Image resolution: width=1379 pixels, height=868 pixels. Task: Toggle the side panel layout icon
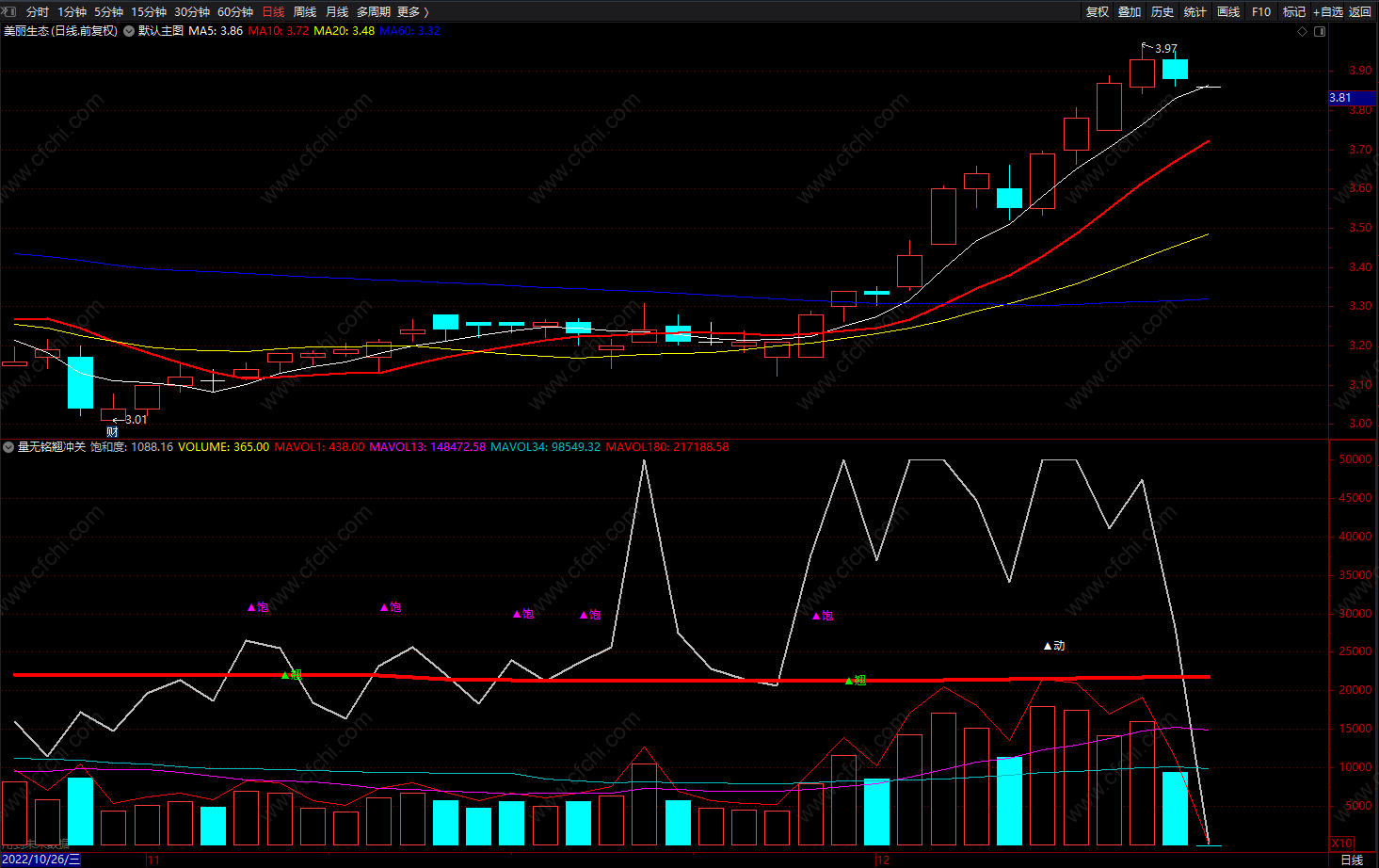[1320, 31]
